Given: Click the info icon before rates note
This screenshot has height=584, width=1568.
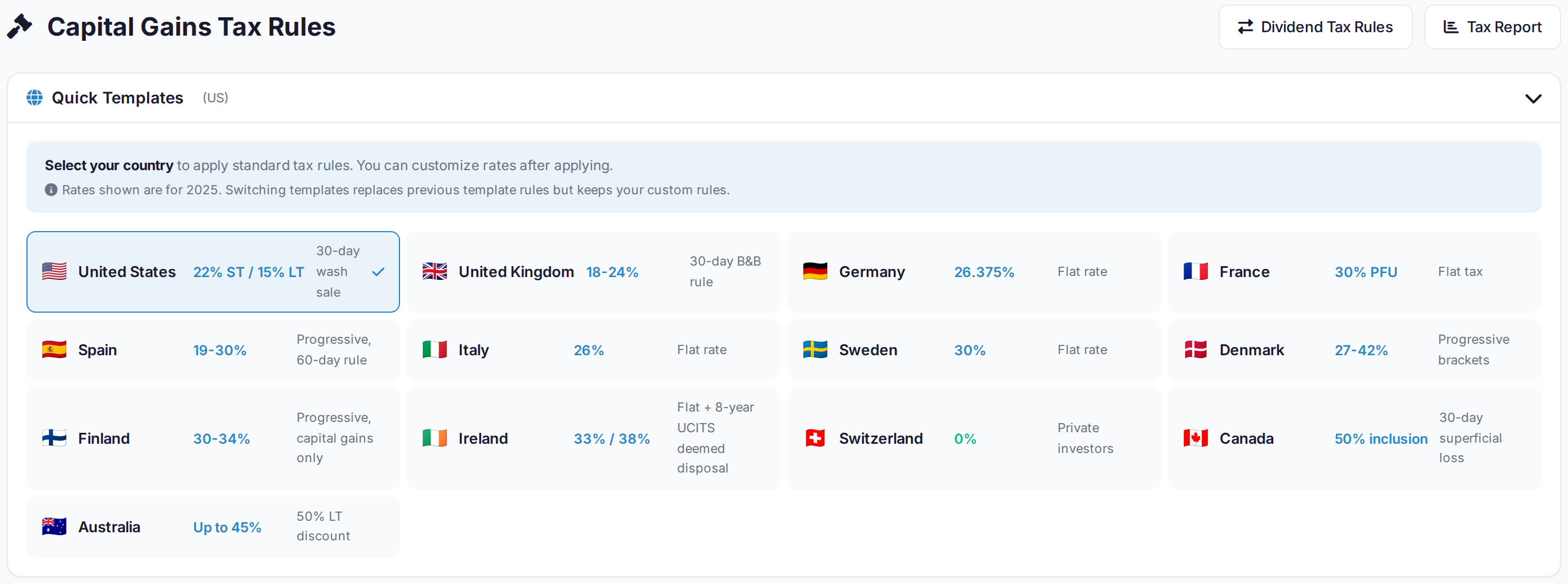Looking at the screenshot, I should coord(51,190).
